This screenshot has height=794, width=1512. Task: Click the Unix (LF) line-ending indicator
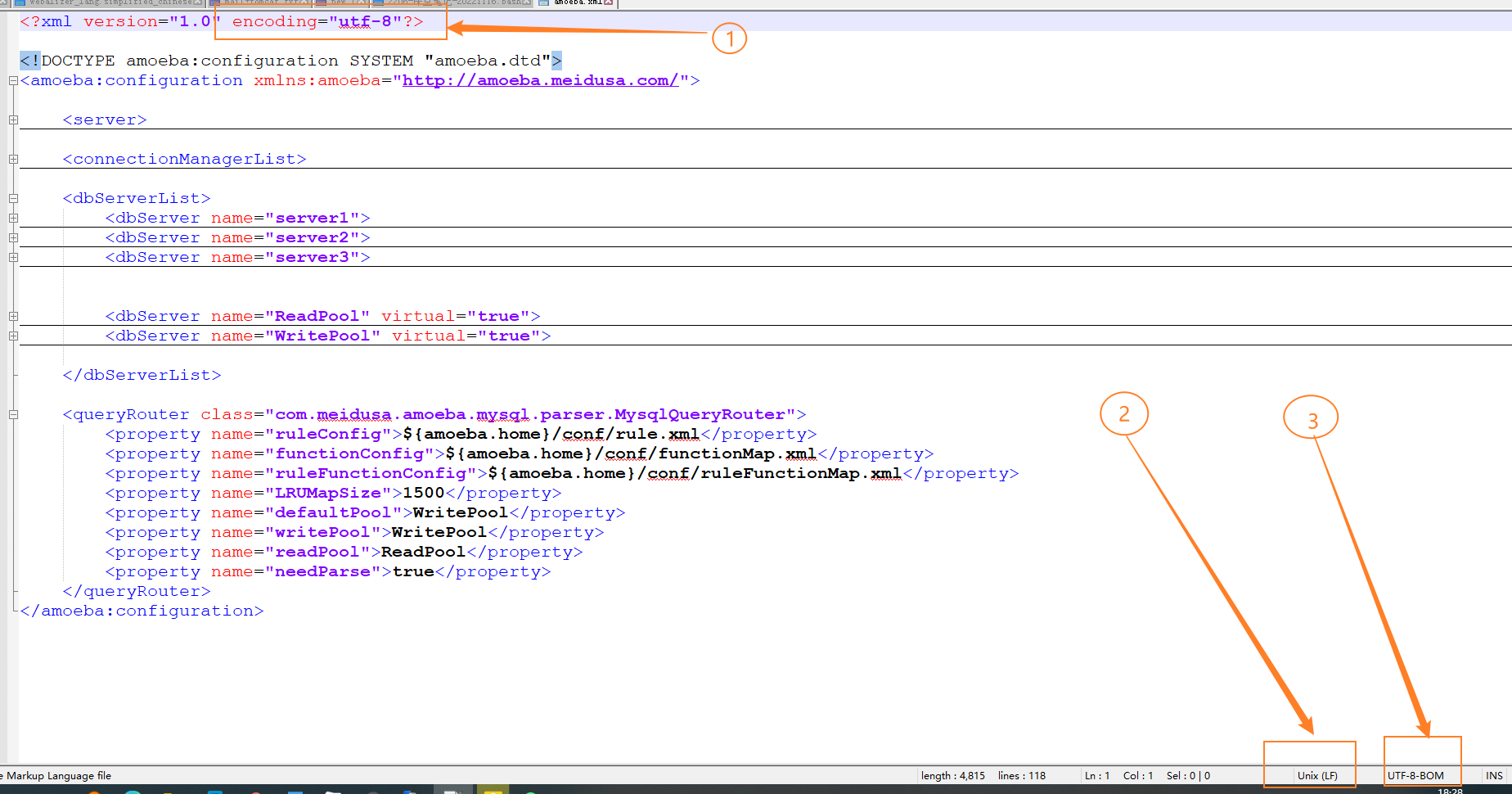tap(1319, 775)
